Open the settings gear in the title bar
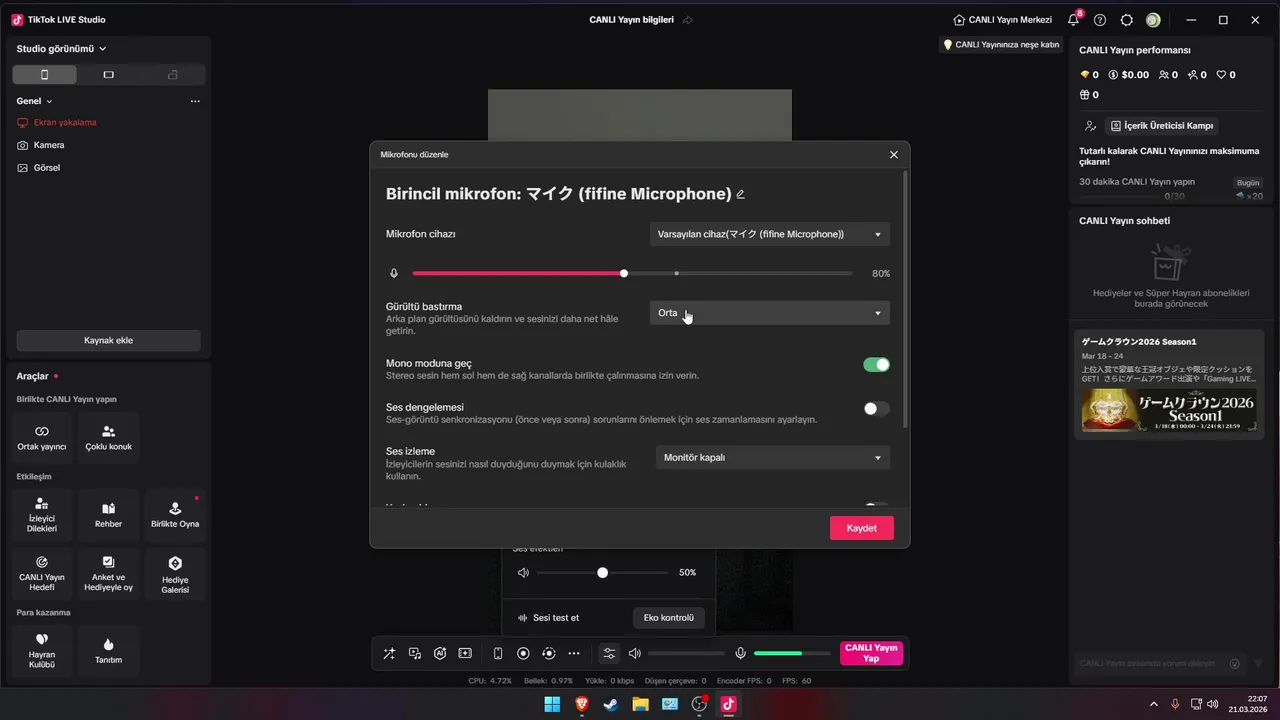The width and height of the screenshot is (1280, 720). point(1127,20)
